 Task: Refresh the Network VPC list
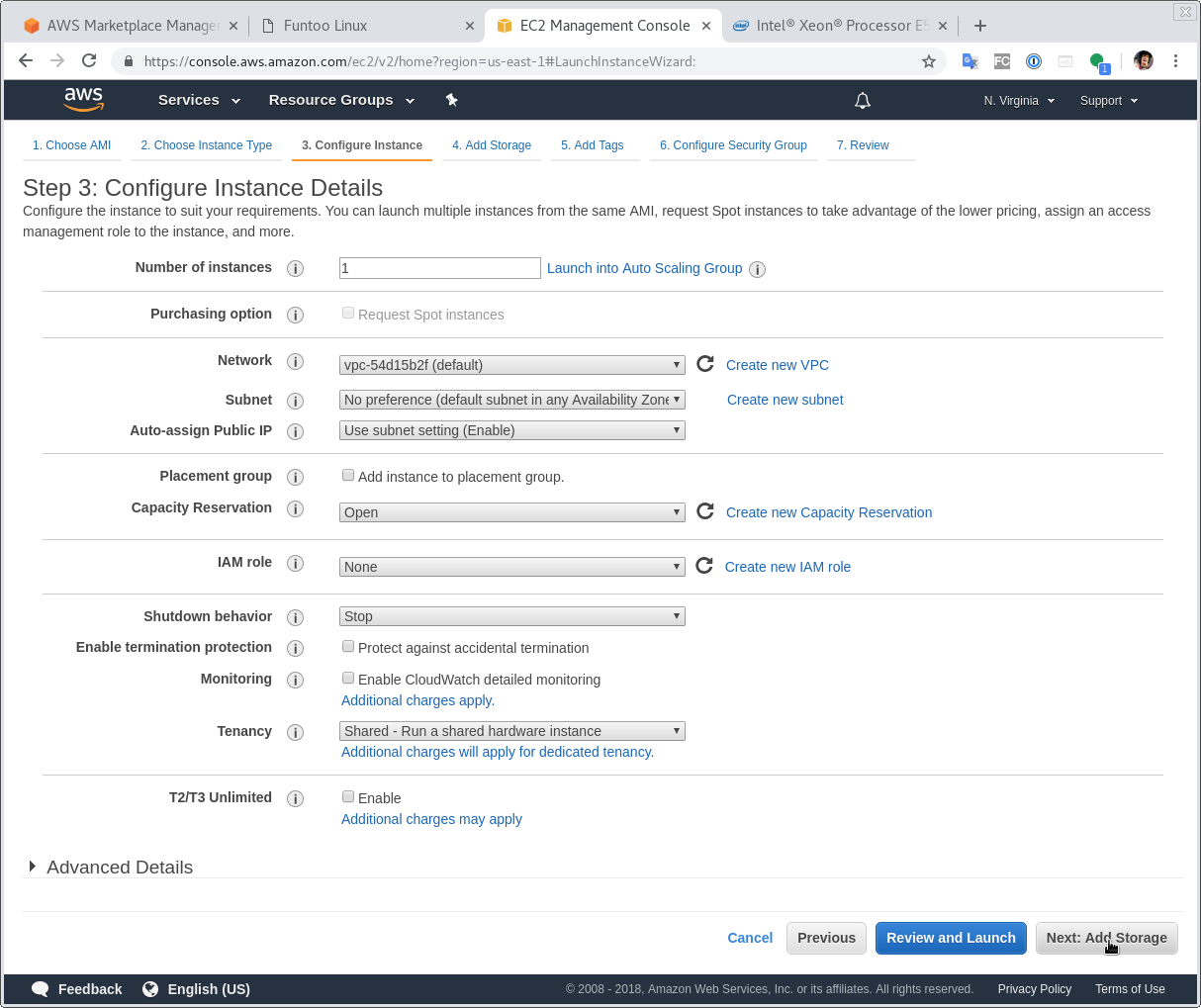click(x=705, y=364)
